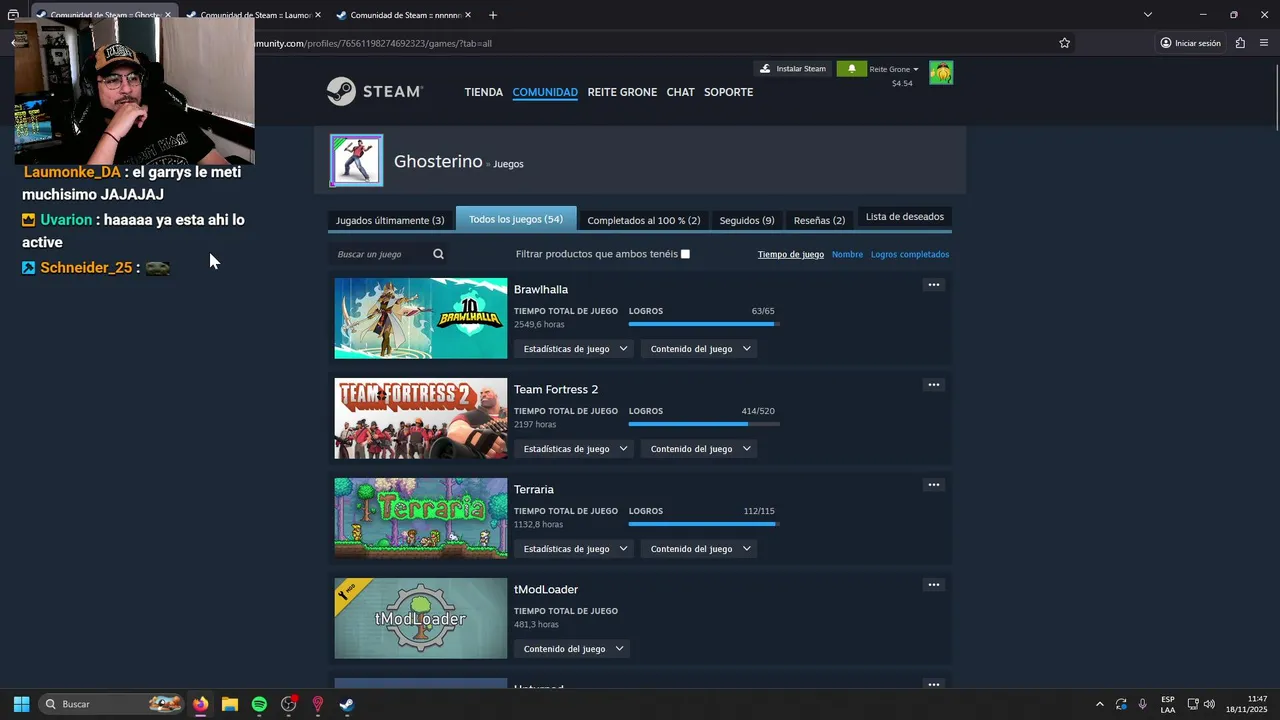
Task: Open Reseñas tab
Action: click(x=819, y=220)
